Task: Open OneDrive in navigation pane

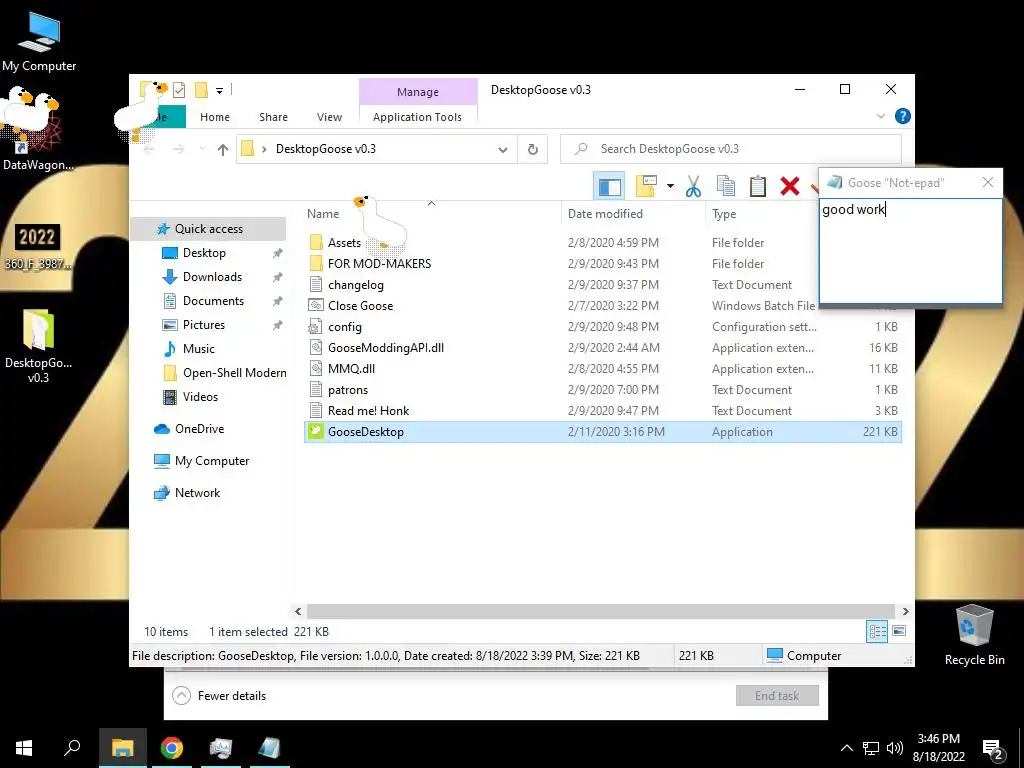Action: pos(199,429)
